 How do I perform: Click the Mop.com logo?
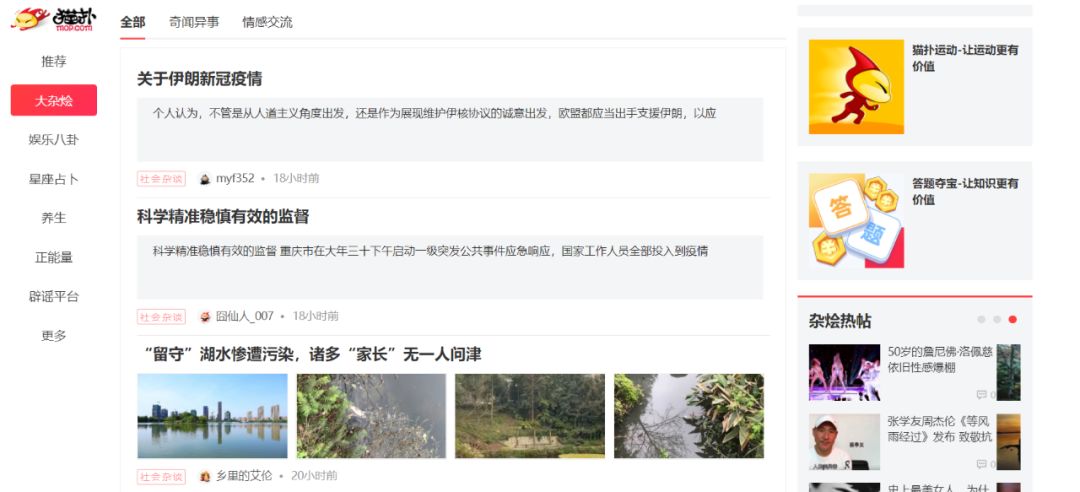tap(54, 19)
